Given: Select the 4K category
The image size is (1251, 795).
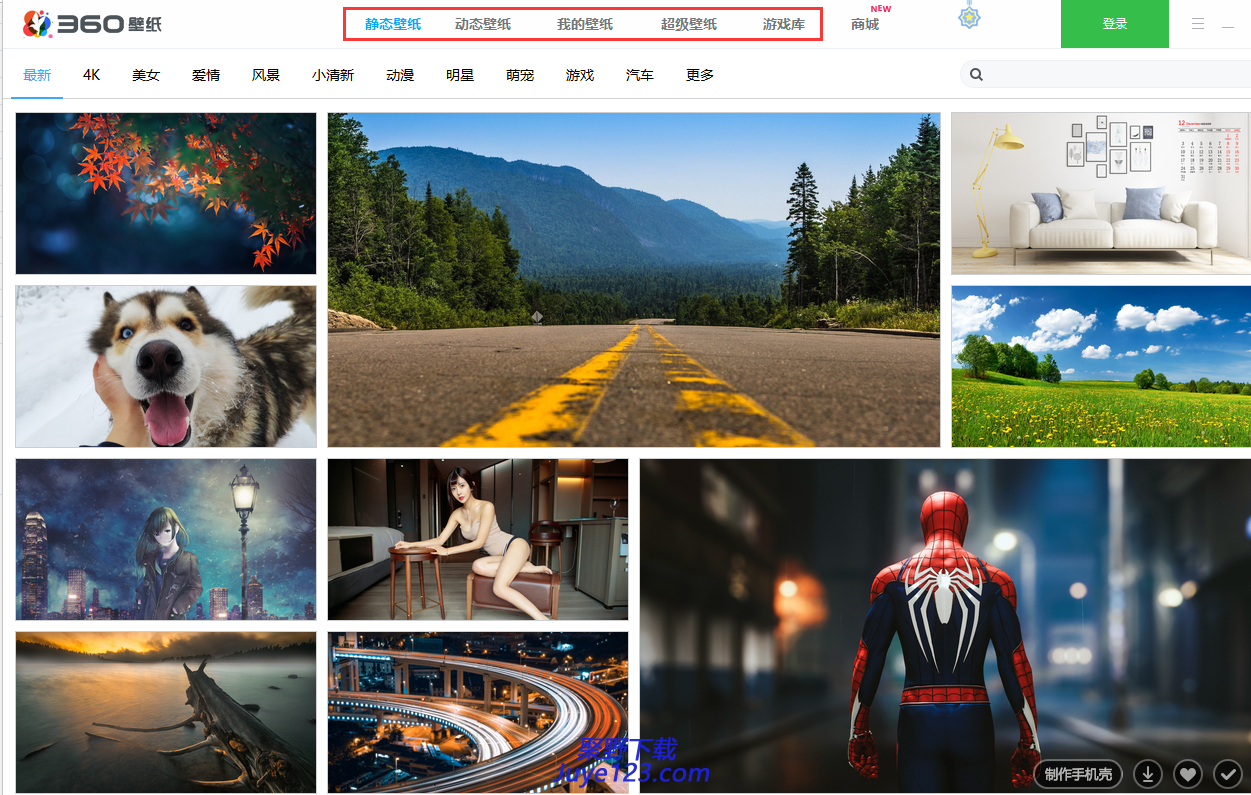Looking at the screenshot, I should (x=92, y=75).
